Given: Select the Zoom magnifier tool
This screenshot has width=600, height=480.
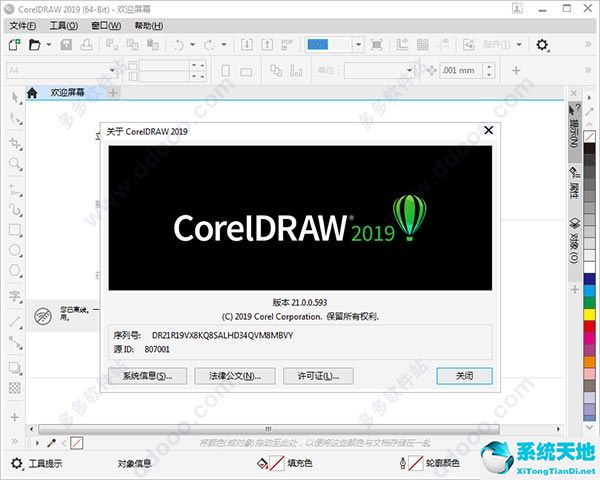Looking at the screenshot, I should [x=15, y=163].
